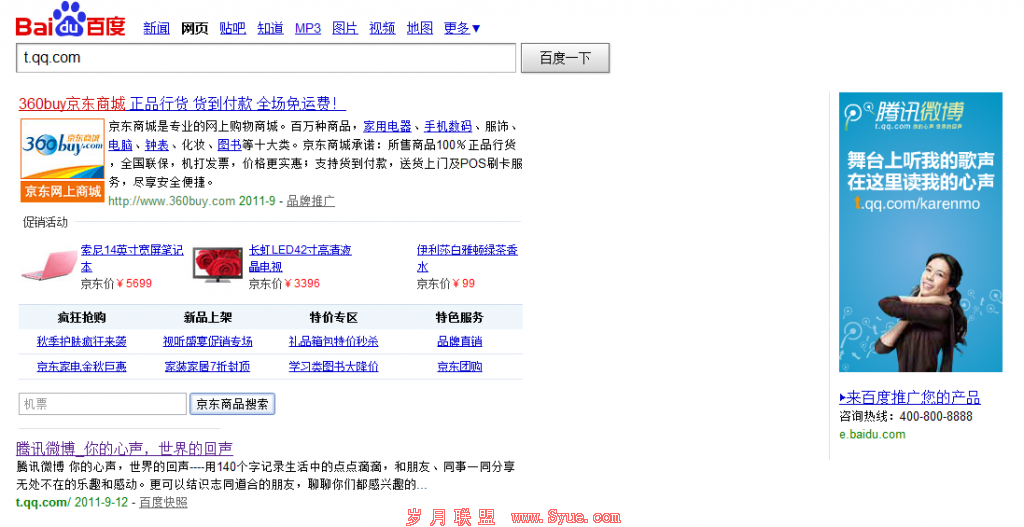Click the green http://www.360buy.com URL text

(x=172, y=201)
